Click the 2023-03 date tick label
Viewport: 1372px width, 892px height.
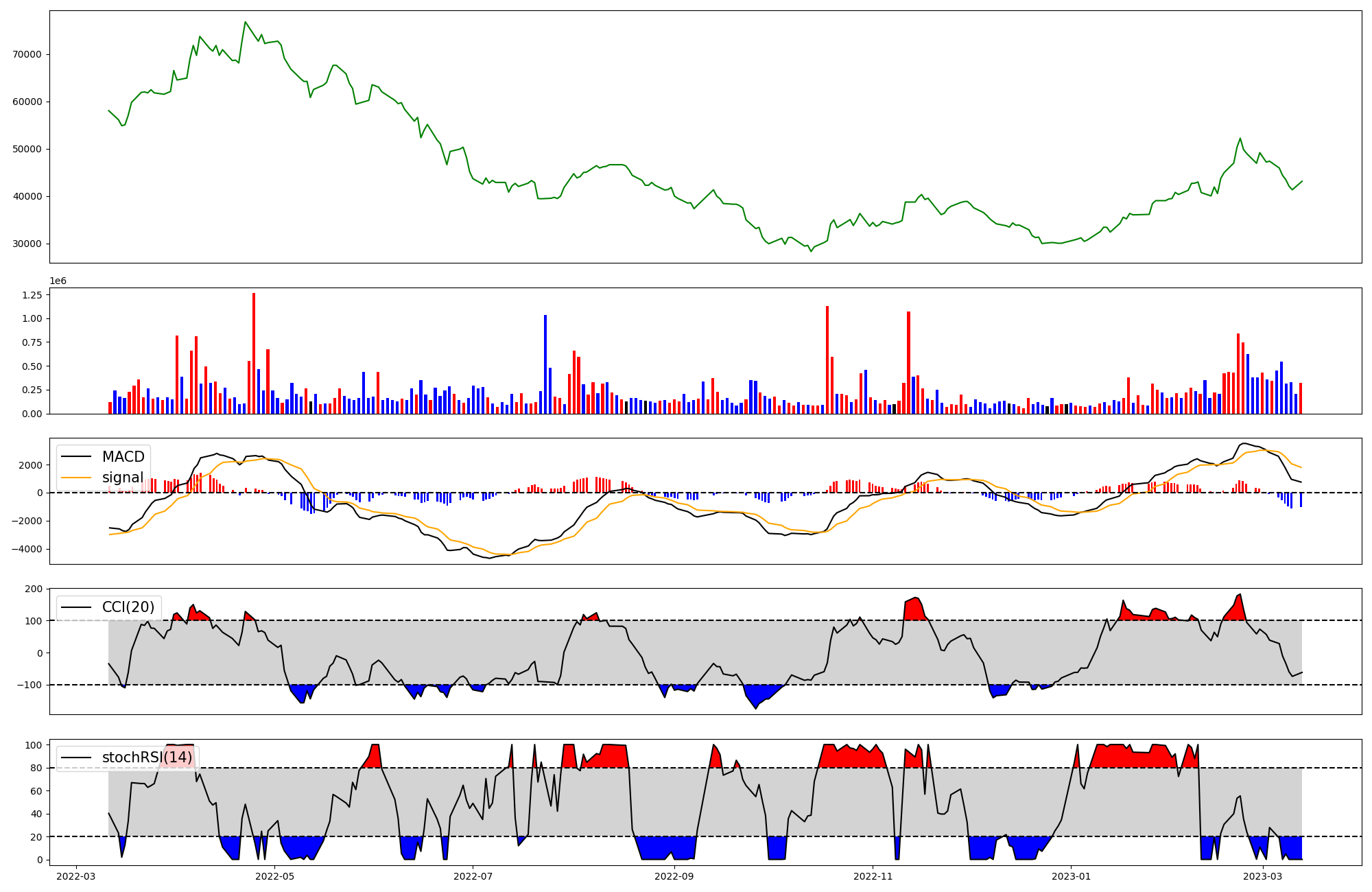(x=1262, y=876)
